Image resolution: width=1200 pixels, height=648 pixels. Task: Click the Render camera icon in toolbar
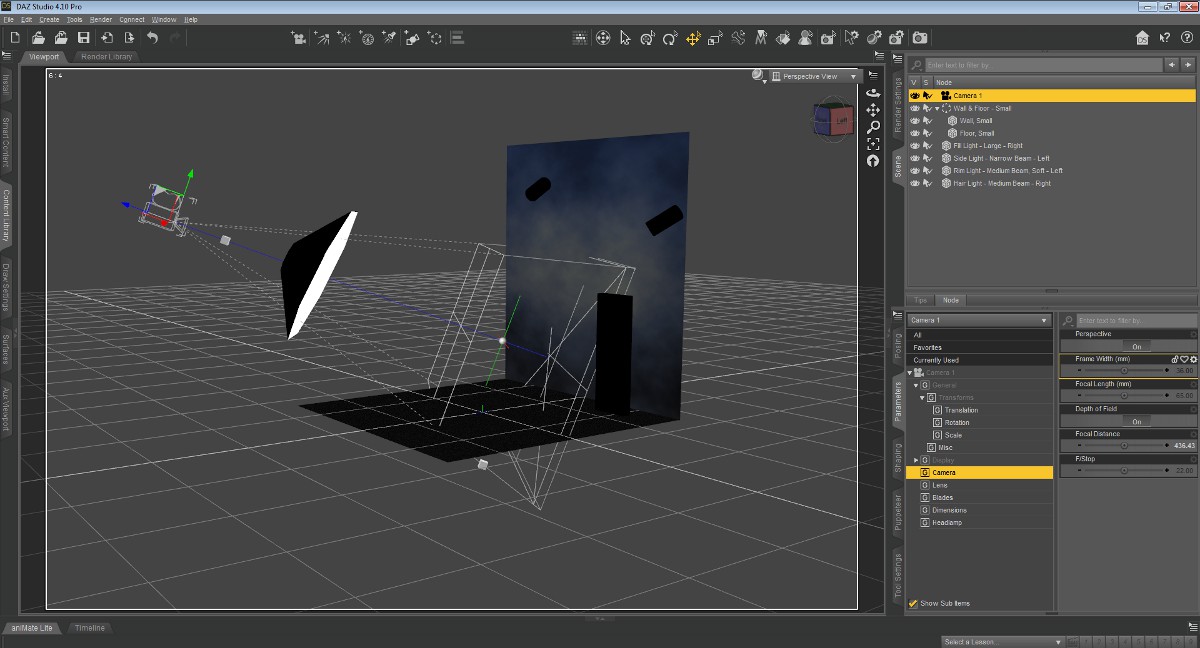919,38
